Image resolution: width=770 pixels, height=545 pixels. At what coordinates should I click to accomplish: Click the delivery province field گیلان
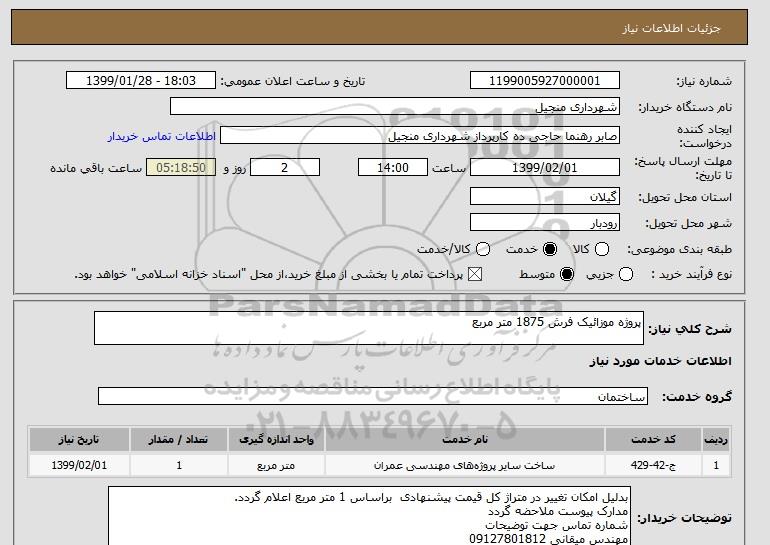pyautogui.click(x=545, y=196)
